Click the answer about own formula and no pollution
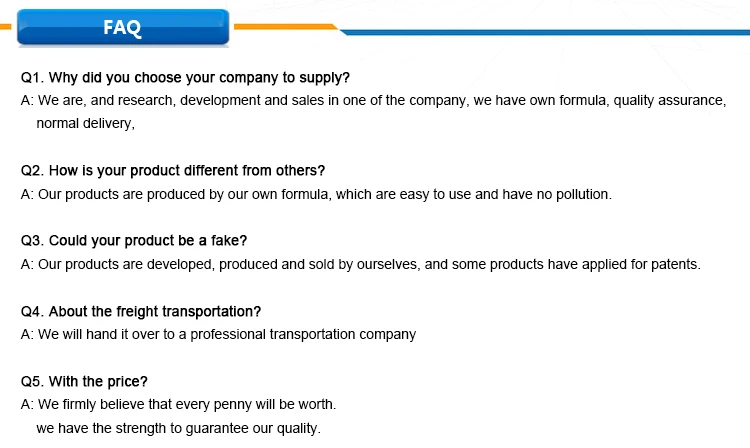This screenshot has width=750, height=448. [316, 194]
